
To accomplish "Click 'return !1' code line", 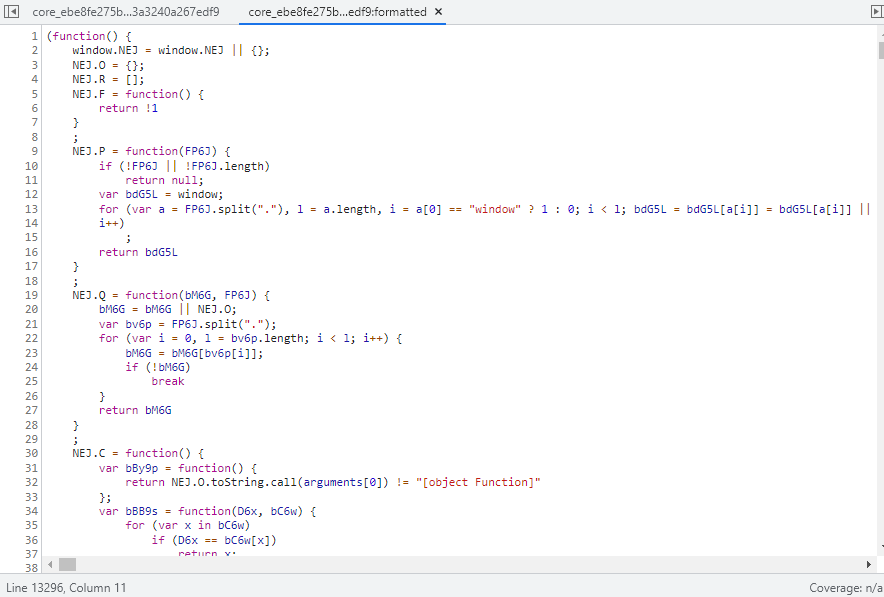I will pyautogui.click(x=129, y=108).
